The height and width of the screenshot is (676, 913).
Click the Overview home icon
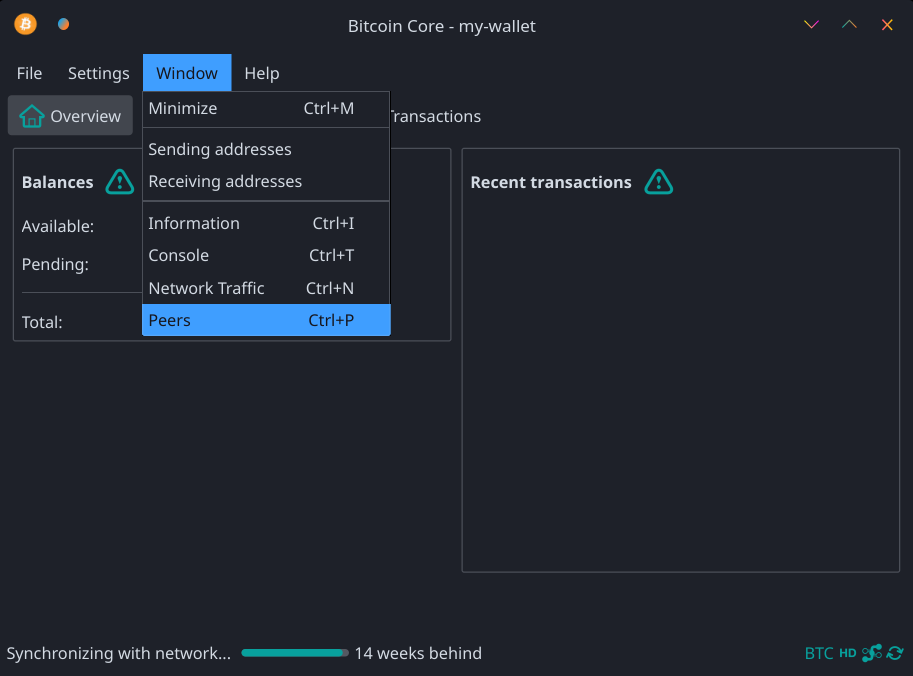(32, 116)
